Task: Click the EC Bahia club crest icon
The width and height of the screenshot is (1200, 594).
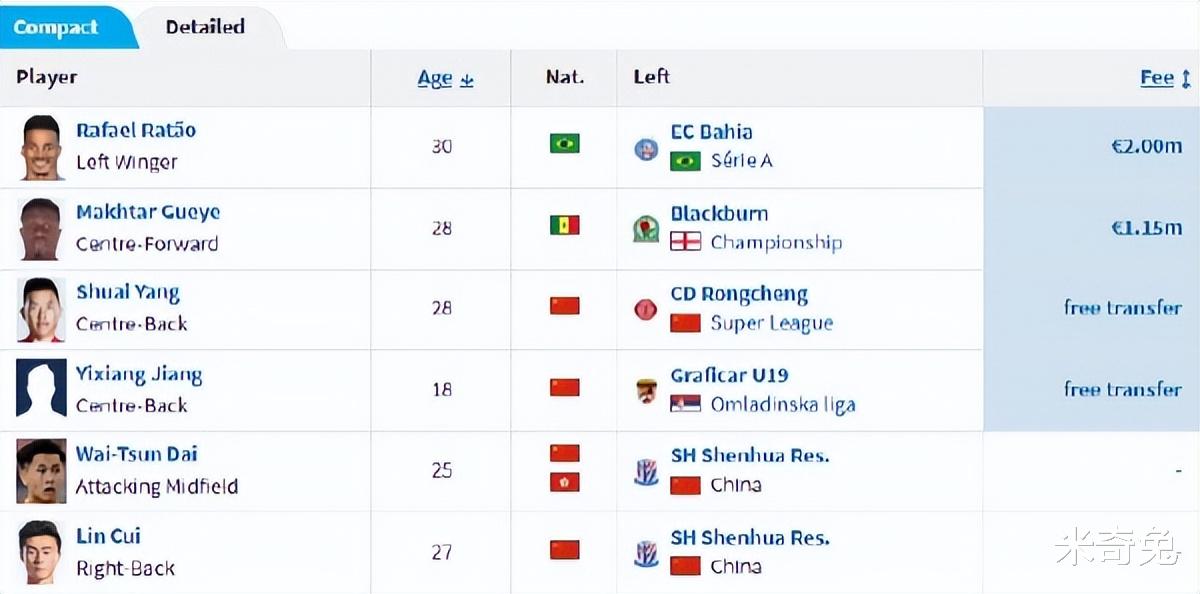Action: point(646,149)
